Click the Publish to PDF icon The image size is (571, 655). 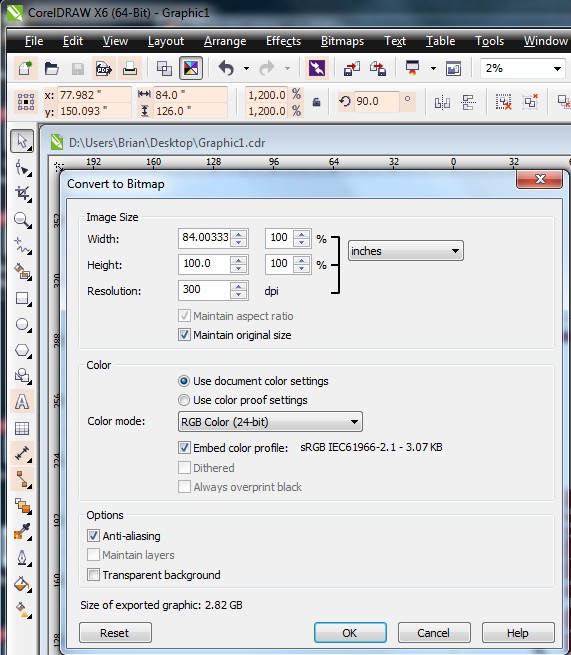tap(104, 68)
